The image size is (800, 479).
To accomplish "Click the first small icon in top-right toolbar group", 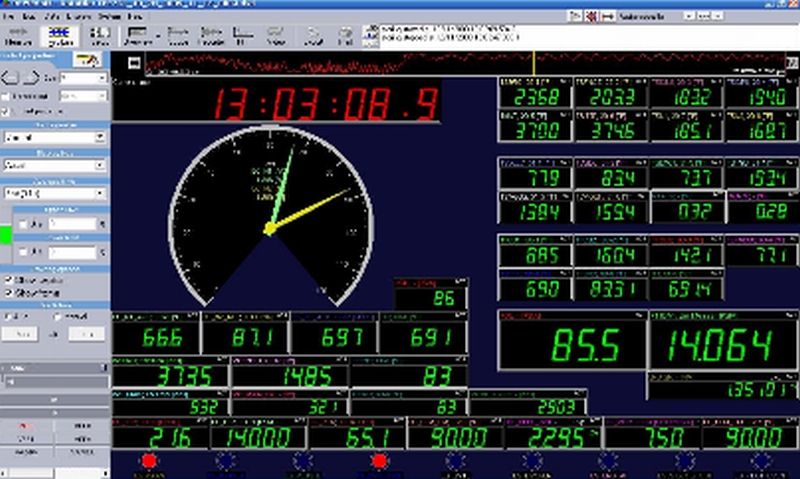I will click(x=575, y=16).
